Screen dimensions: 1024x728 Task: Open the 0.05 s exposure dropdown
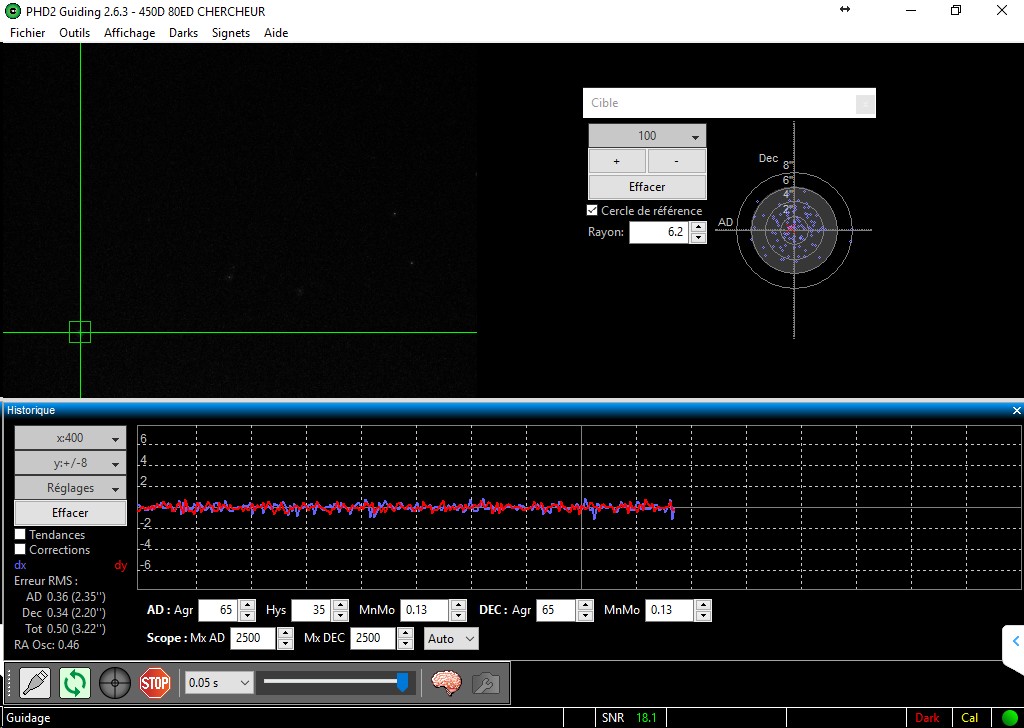[x=218, y=683]
